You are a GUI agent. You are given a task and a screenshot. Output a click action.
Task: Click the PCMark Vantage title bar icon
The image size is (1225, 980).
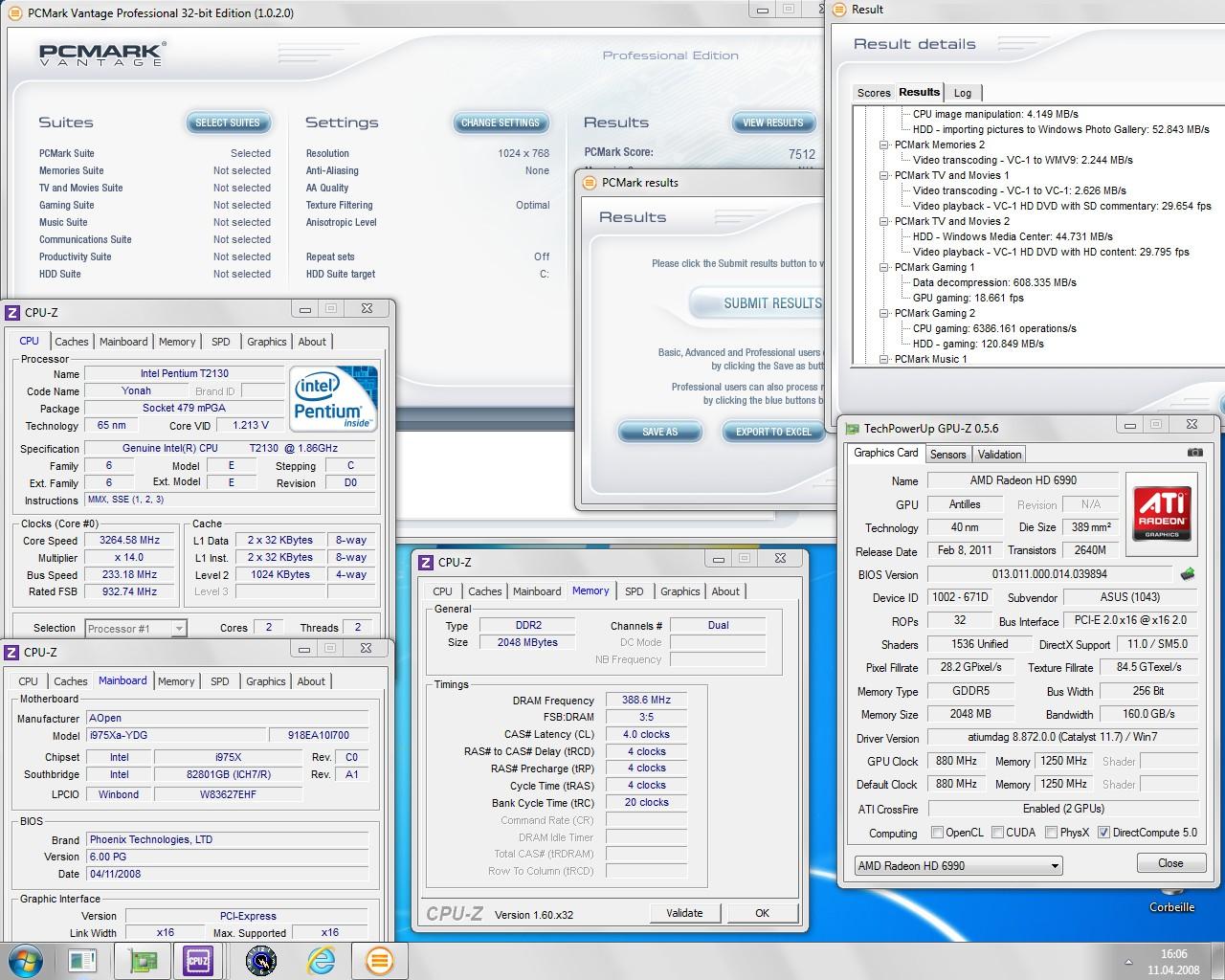16,13
